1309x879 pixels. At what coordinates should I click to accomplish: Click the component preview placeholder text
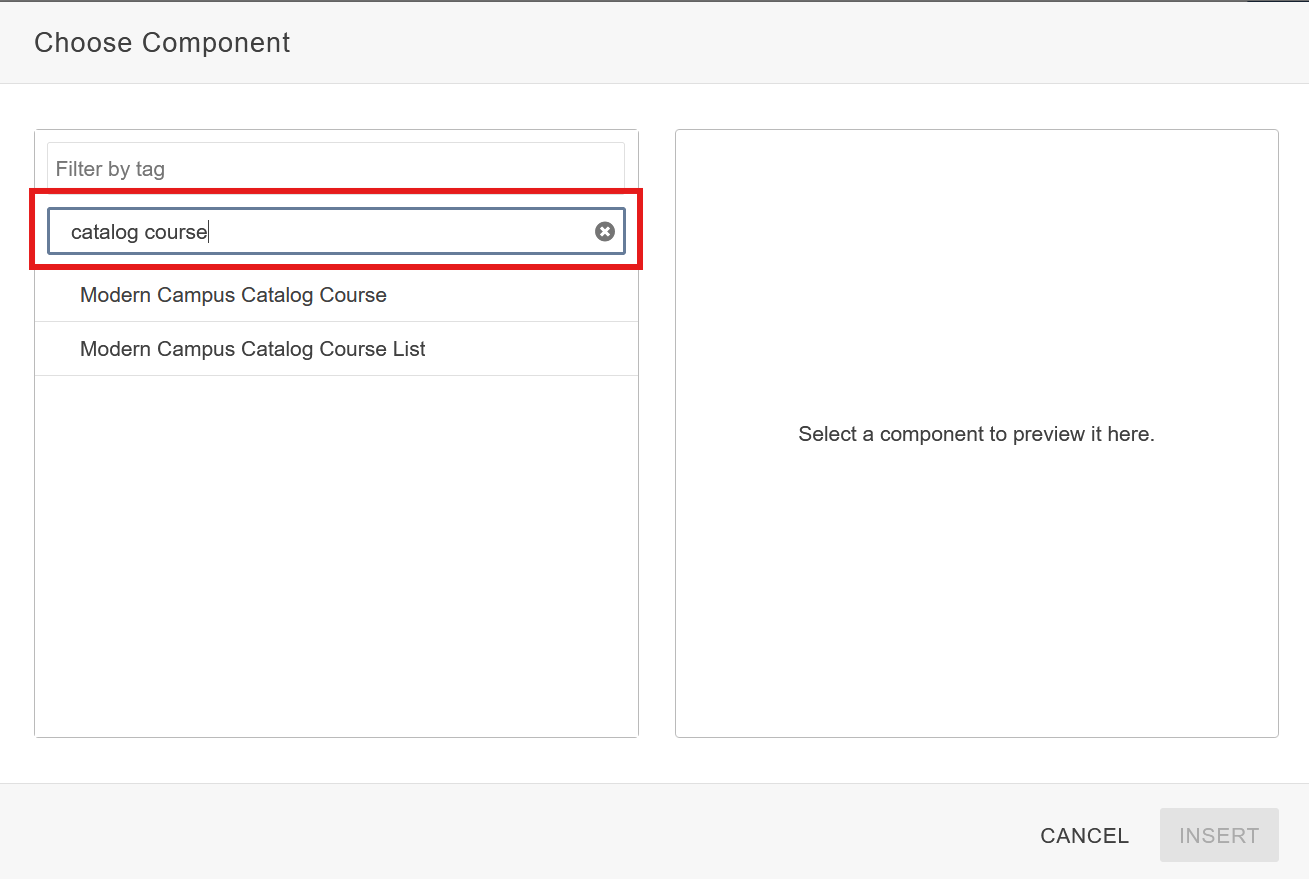tap(976, 434)
